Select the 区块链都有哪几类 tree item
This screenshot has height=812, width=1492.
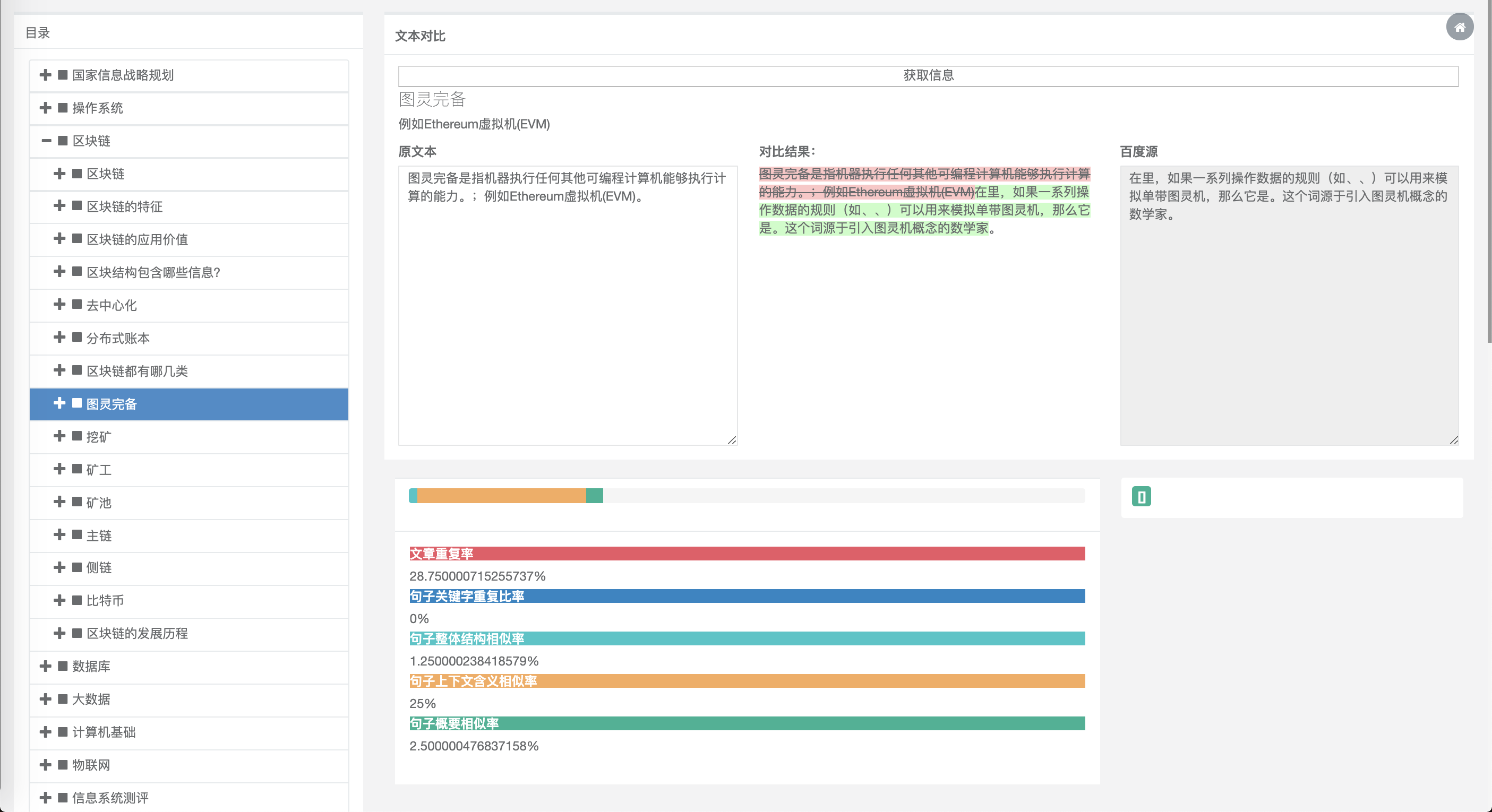(x=189, y=371)
